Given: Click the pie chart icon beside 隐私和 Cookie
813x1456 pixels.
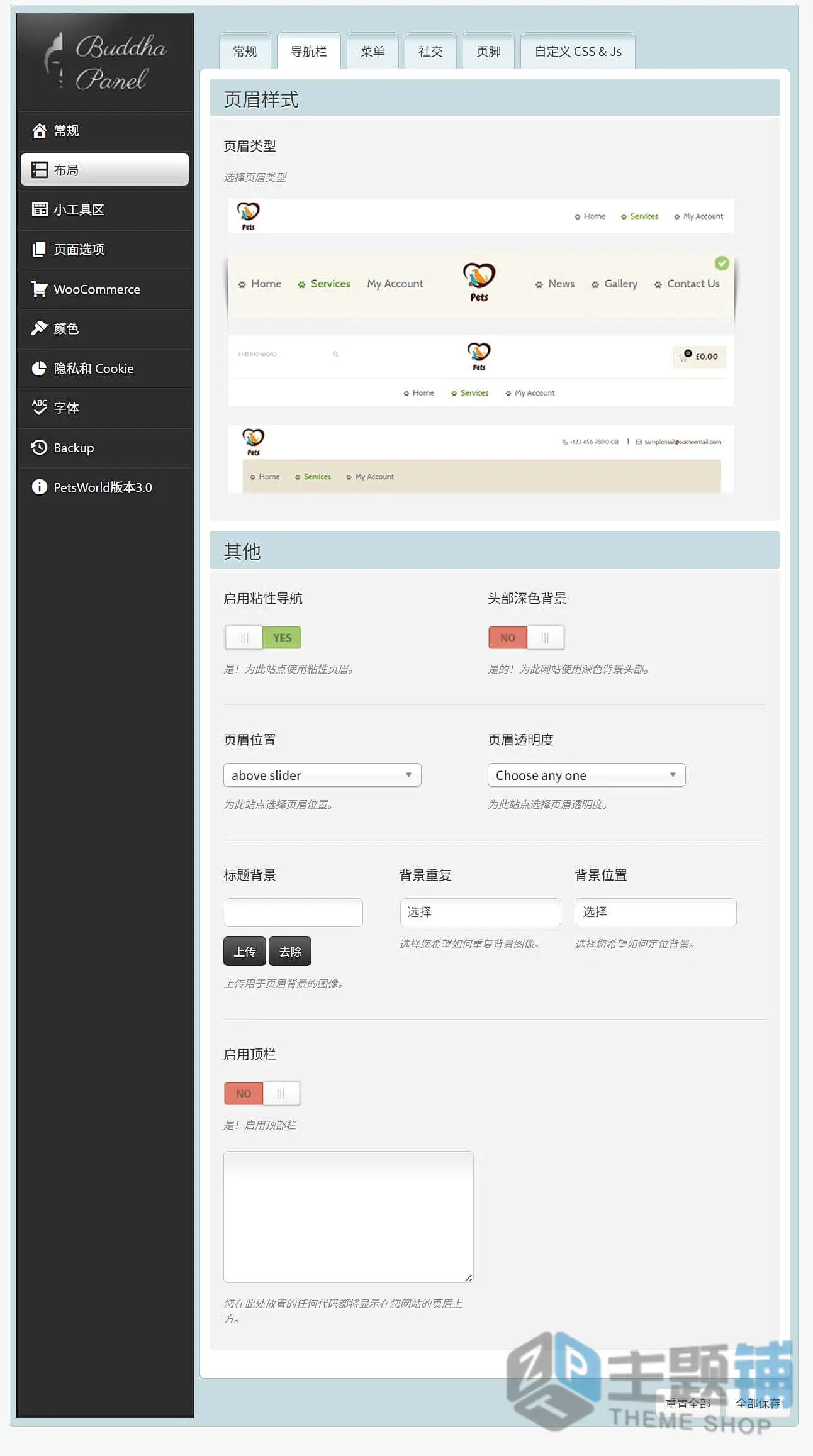Looking at the screenshot, I should (39, 368).
